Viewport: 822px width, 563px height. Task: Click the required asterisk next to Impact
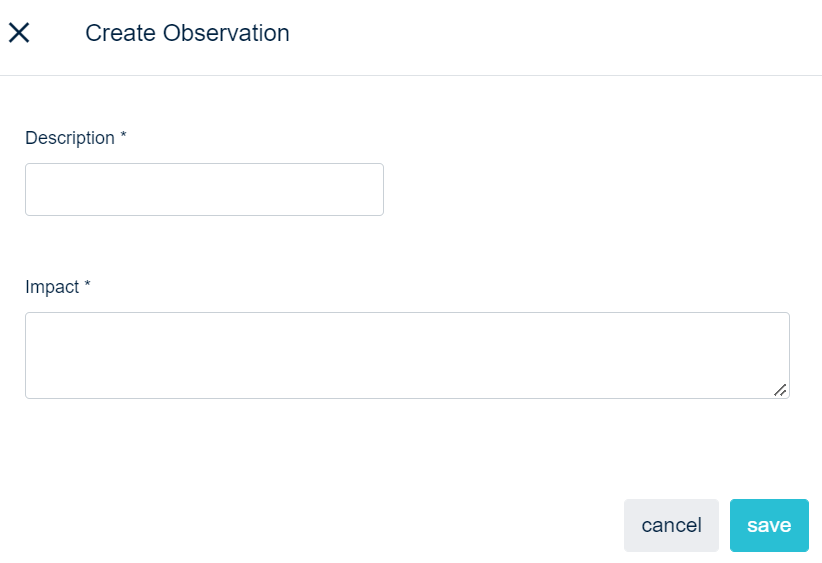87,287
